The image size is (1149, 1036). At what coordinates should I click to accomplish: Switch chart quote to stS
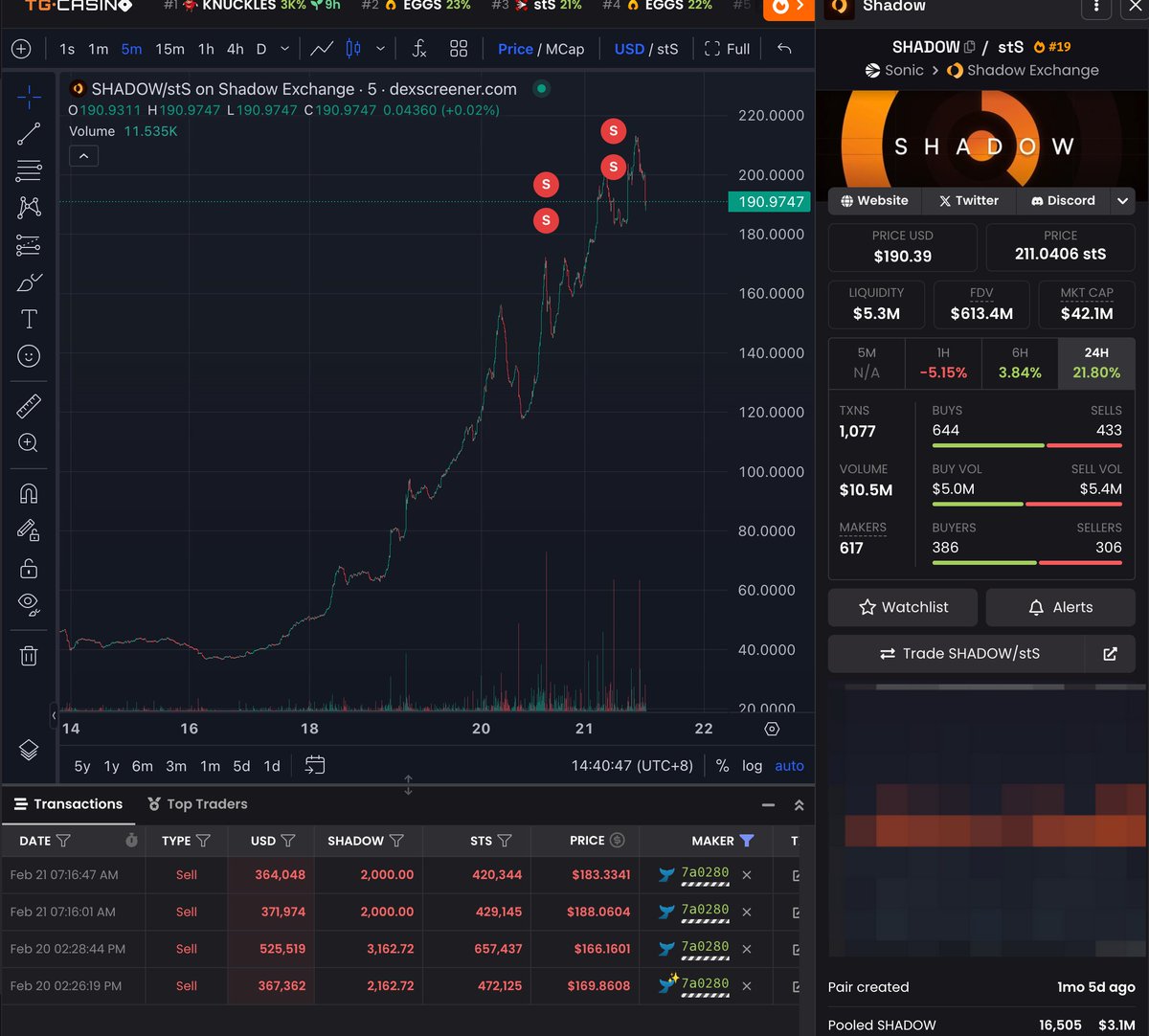tap(666, 49)
